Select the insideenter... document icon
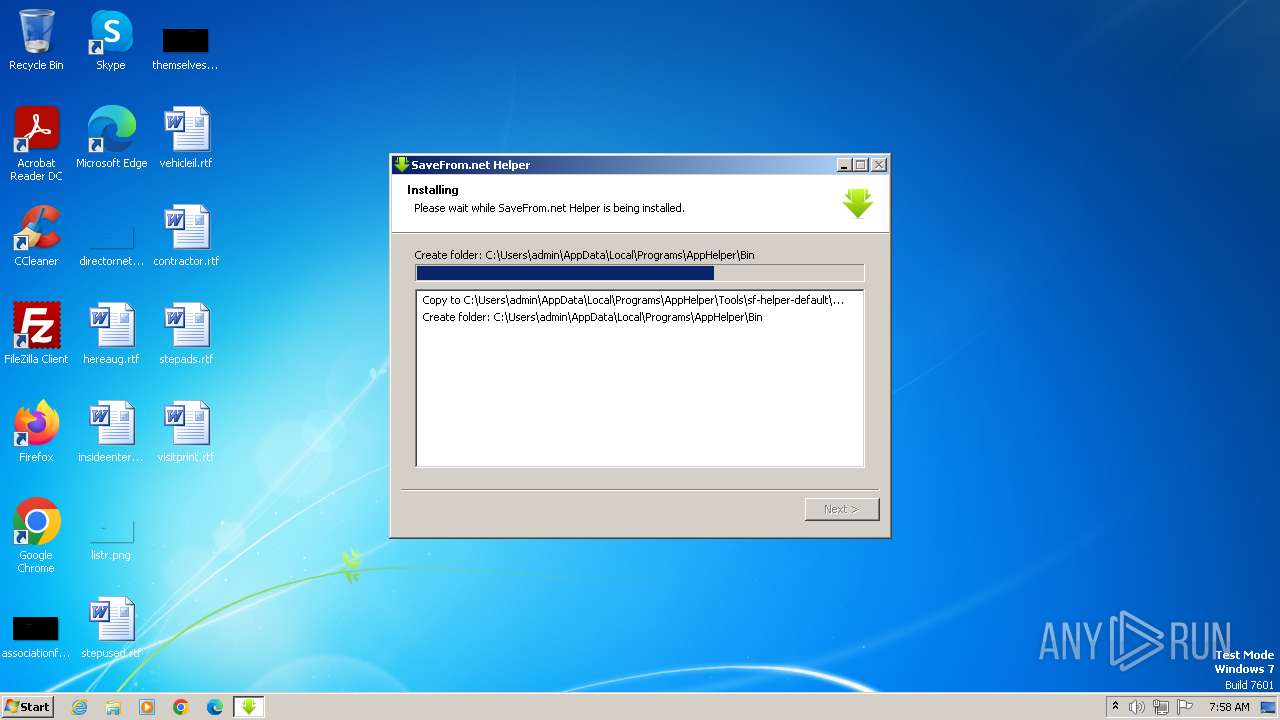Viewport: 1280px width, 720px height. [x=111, y=431]
